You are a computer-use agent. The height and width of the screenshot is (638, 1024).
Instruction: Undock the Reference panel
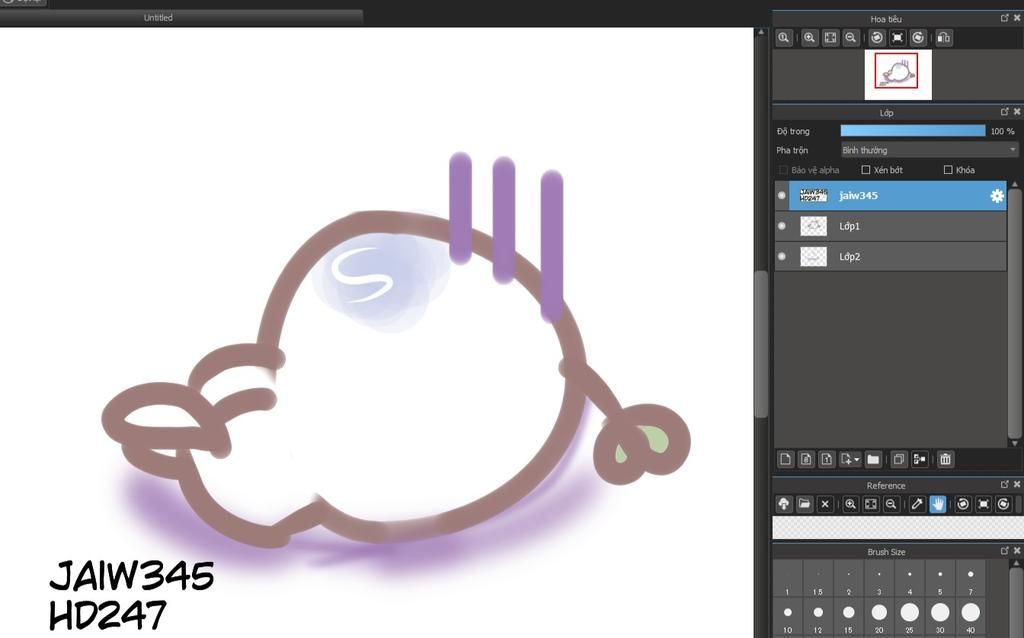[1004, 485]
